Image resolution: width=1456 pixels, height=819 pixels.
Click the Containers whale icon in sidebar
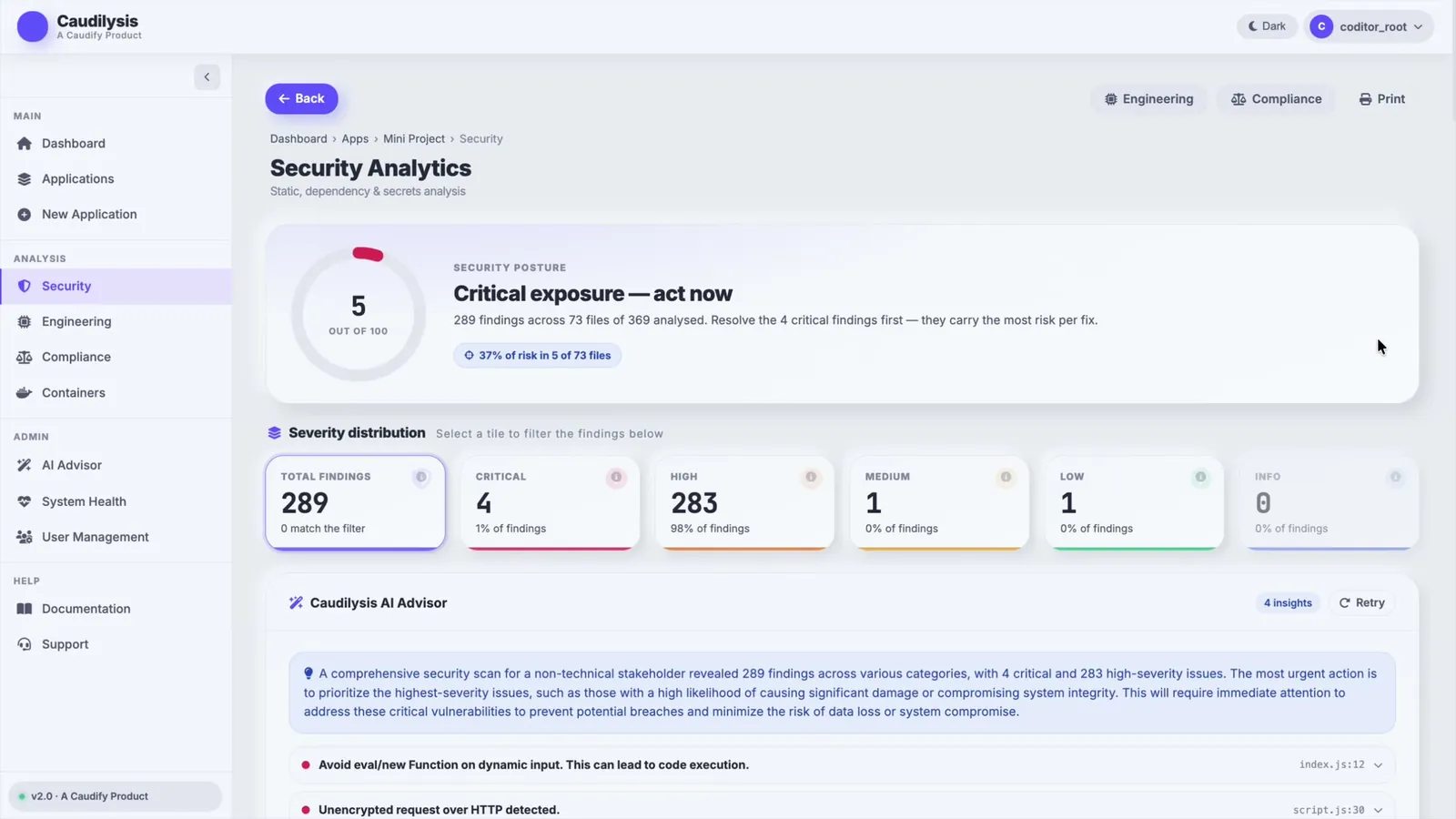click(25, 393)
